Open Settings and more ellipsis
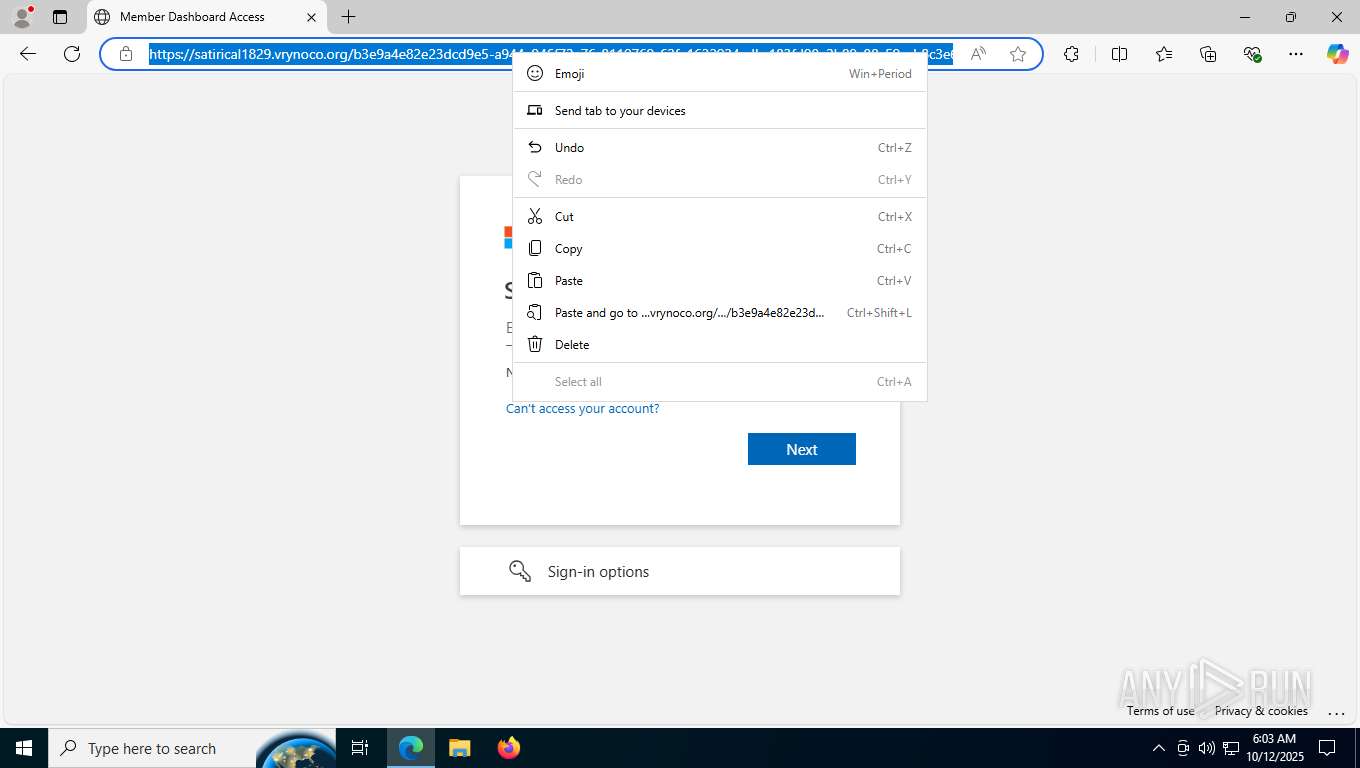The height and width of the screenshot is (768, 1360). pos(1296,54)
